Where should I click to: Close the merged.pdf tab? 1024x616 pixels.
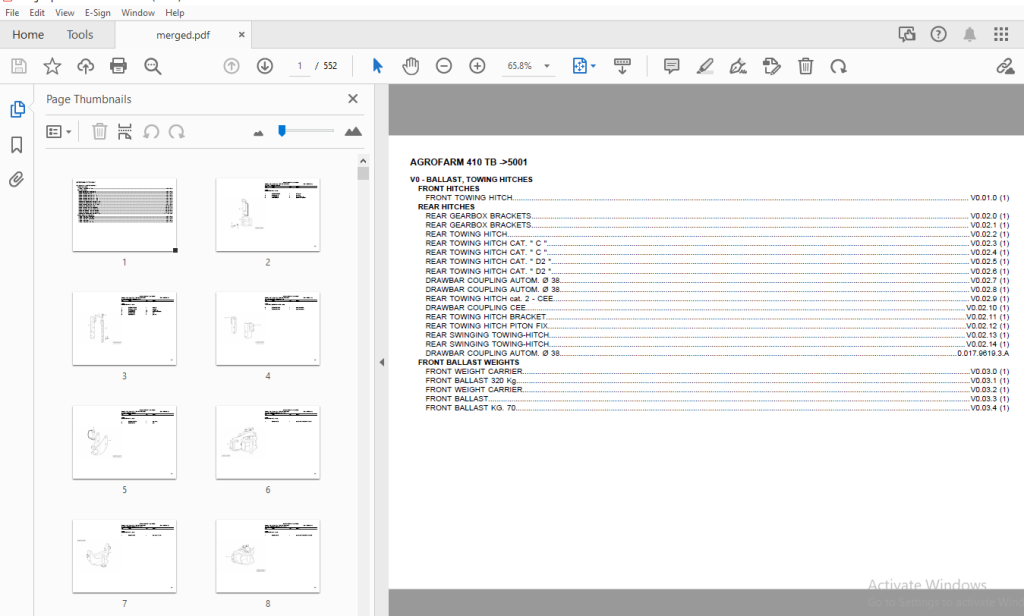[x=242, y=35]
